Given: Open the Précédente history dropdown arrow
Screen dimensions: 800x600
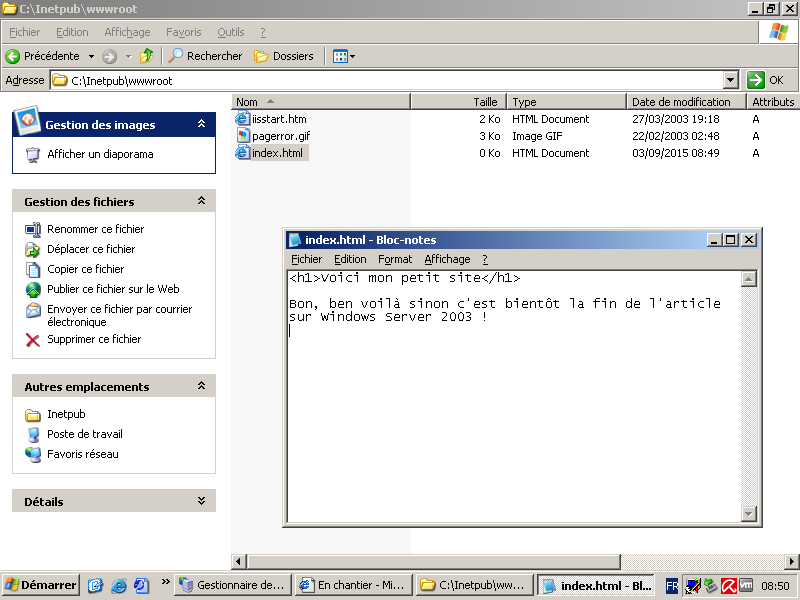Looking at the screenshot, I should (91, 56).
